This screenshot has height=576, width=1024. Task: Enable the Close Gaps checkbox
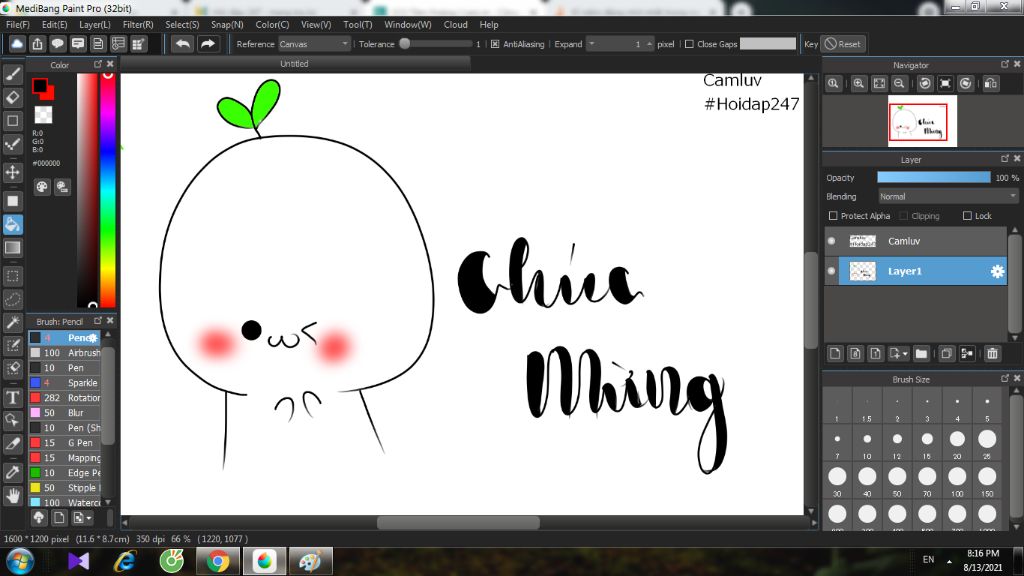click(689, 44)
